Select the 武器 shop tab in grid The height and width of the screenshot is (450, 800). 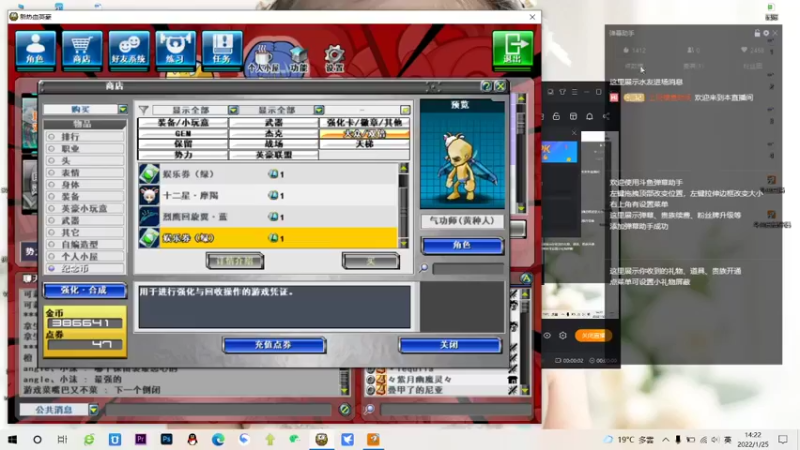pos(274,122)
